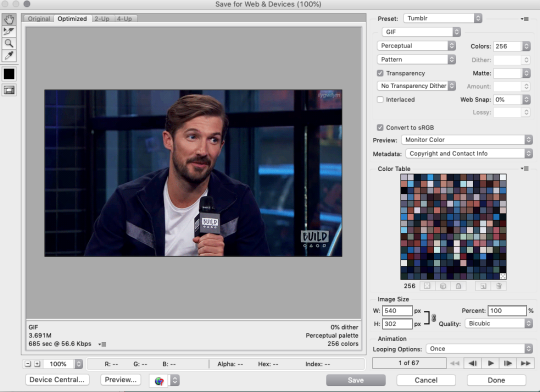
Task: Select the Hand tool
Action: 9,19
